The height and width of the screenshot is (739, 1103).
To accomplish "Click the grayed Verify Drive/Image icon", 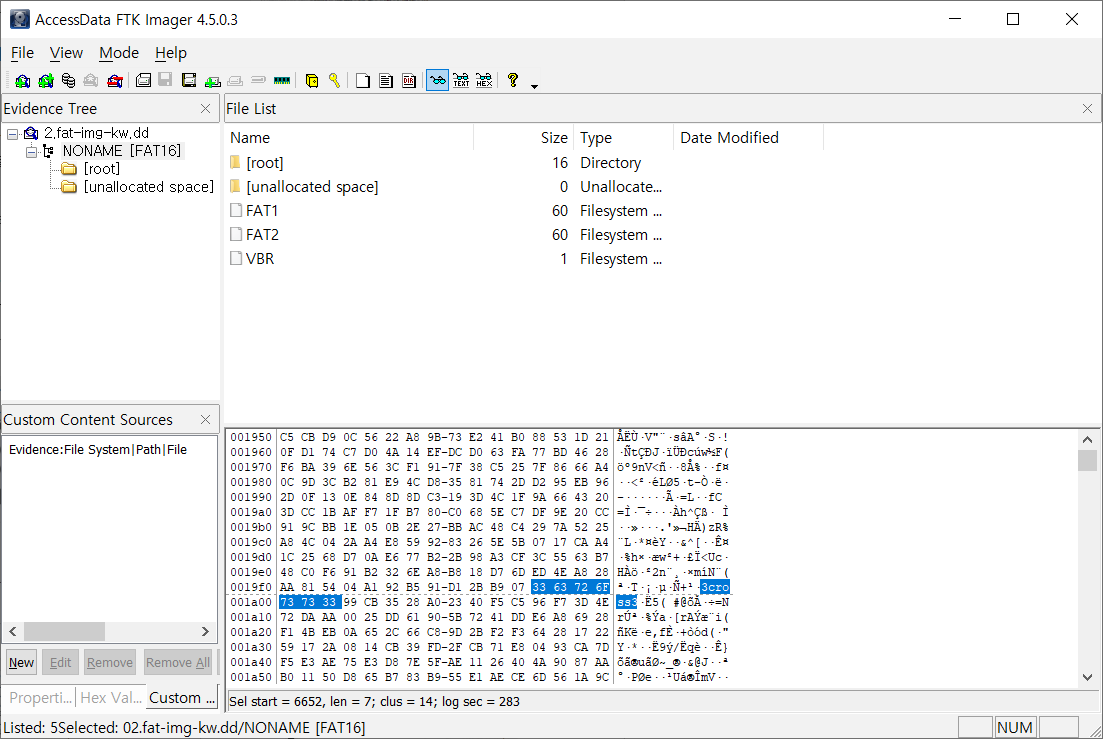I will [258, 80].
